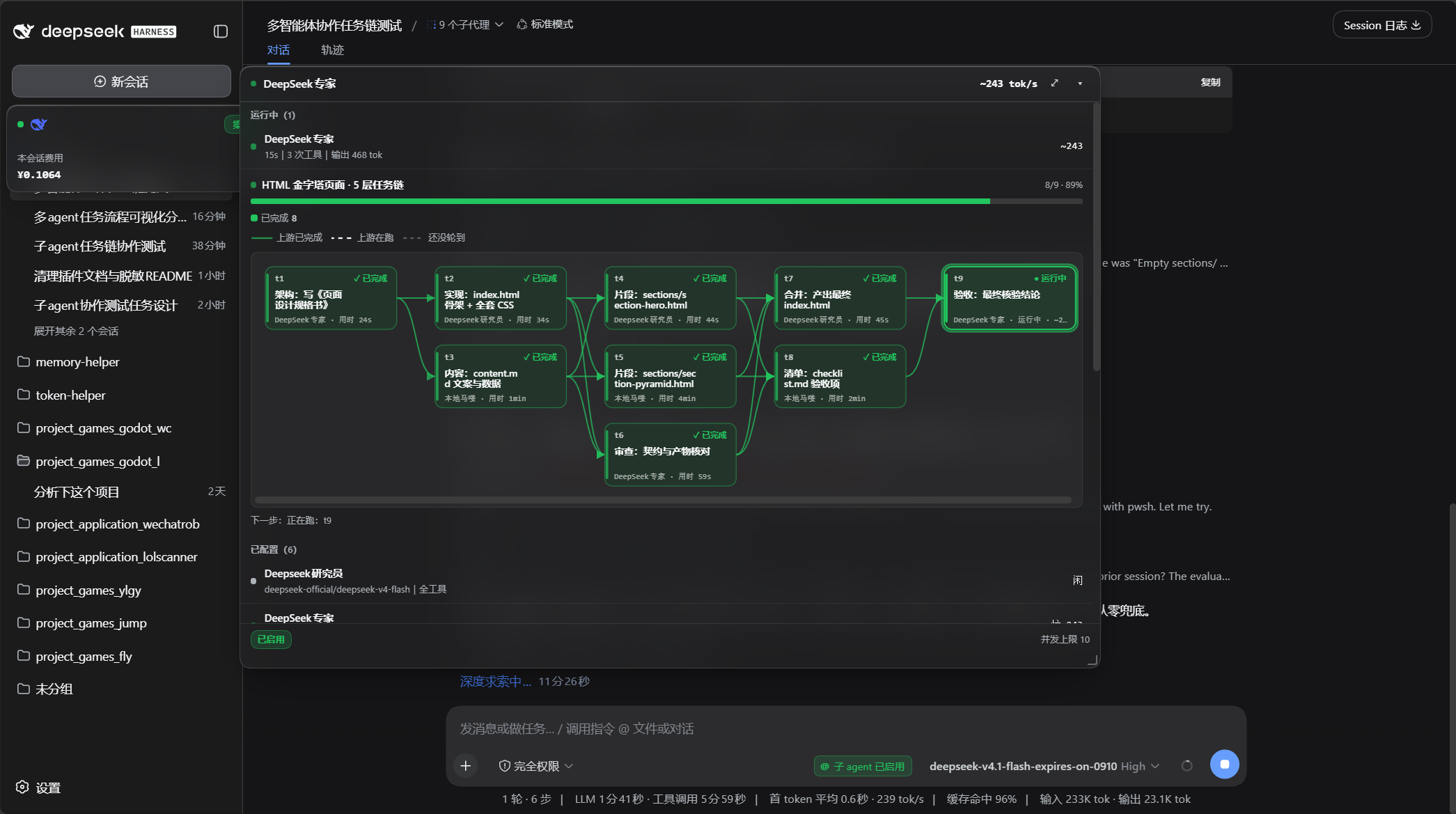Click the plus attach button
1456x814 pixels.
466,766
